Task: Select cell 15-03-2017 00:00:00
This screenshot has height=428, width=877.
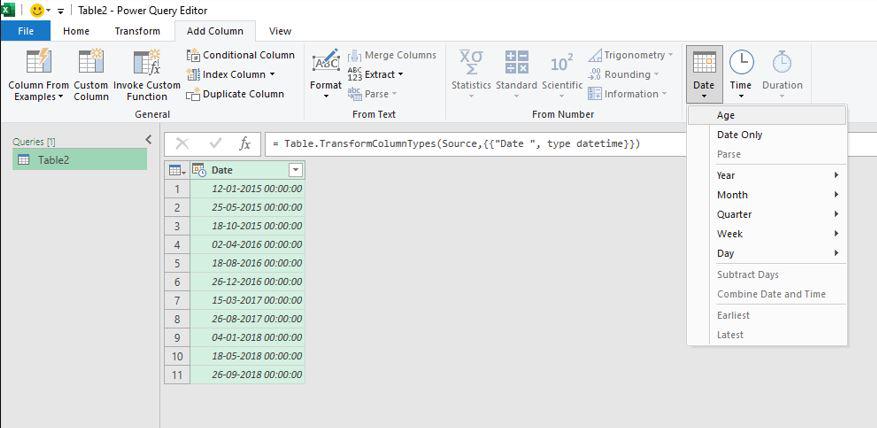Action: (x=247, y=300)
